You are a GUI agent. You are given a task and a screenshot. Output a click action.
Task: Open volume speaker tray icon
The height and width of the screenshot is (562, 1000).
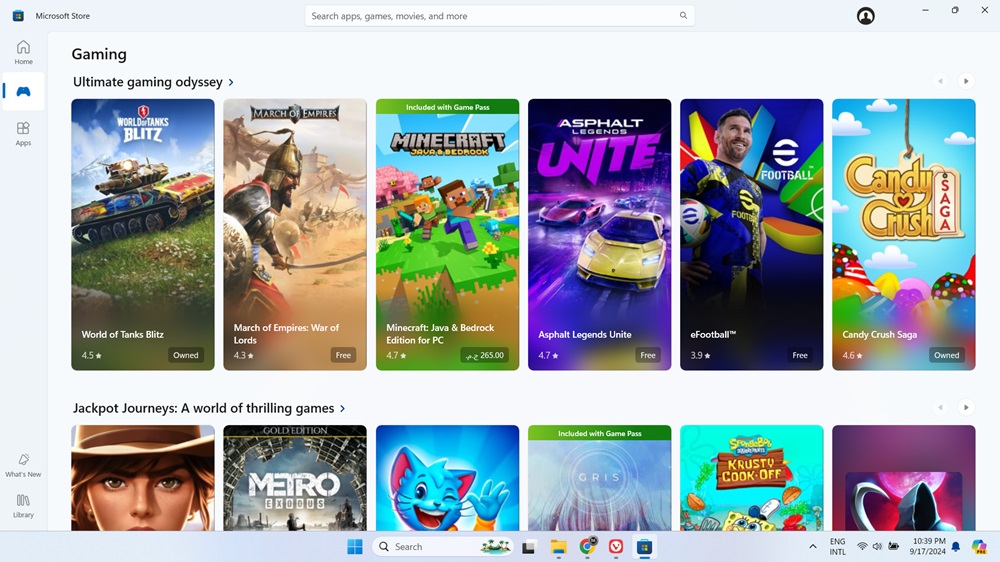click(877, 547)
